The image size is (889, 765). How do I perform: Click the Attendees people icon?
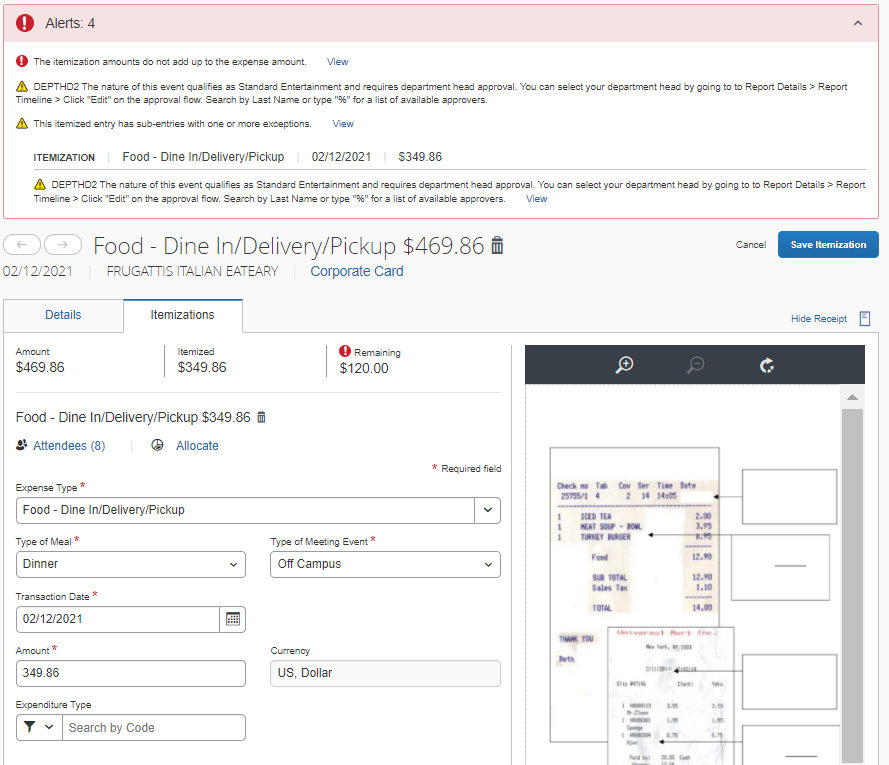click(x=22, y=445)
